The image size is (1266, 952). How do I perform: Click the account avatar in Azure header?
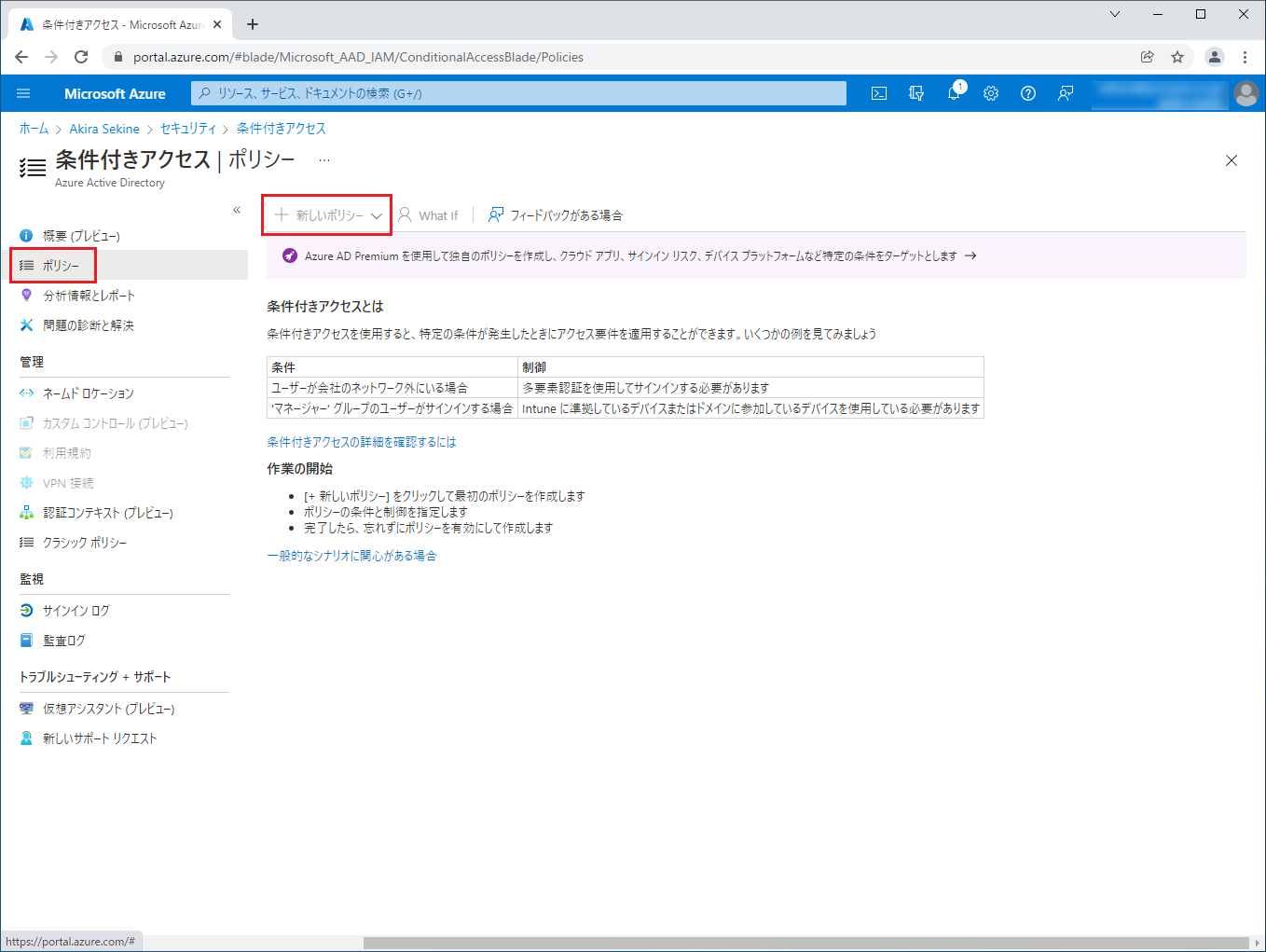click(1245, 93)
